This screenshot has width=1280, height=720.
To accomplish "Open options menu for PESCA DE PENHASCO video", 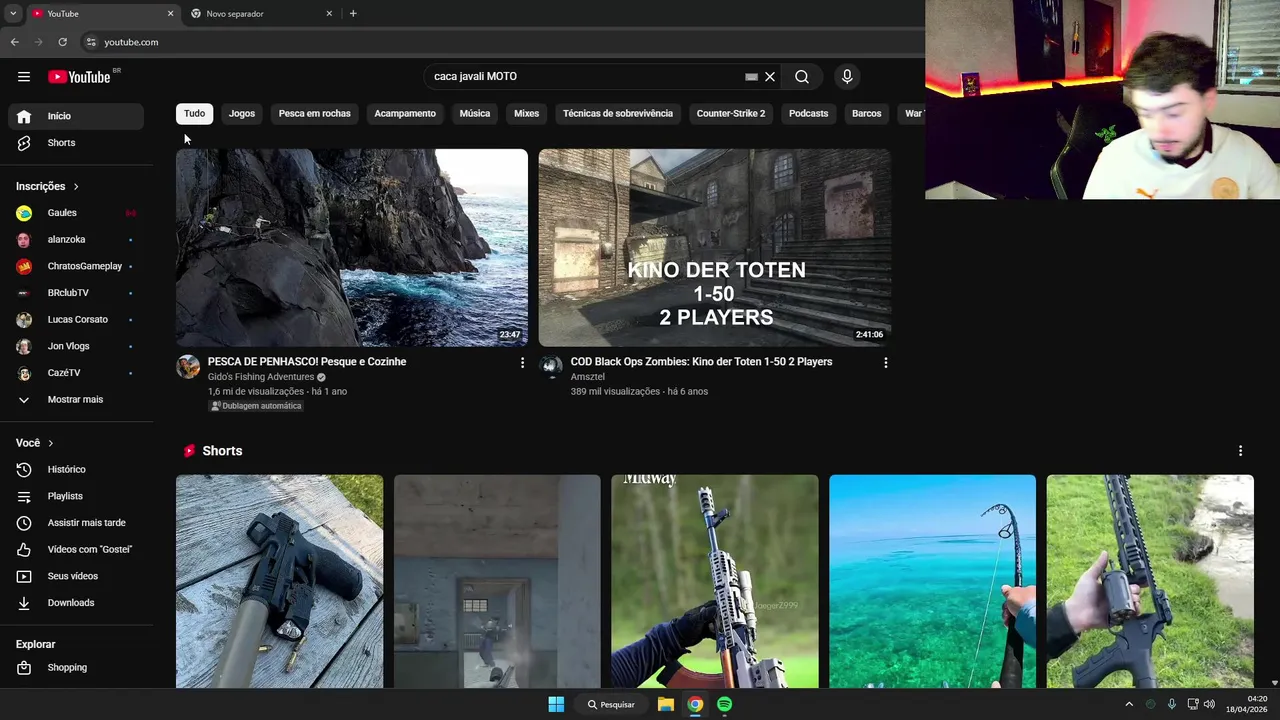I will click(x=522, y=363).
